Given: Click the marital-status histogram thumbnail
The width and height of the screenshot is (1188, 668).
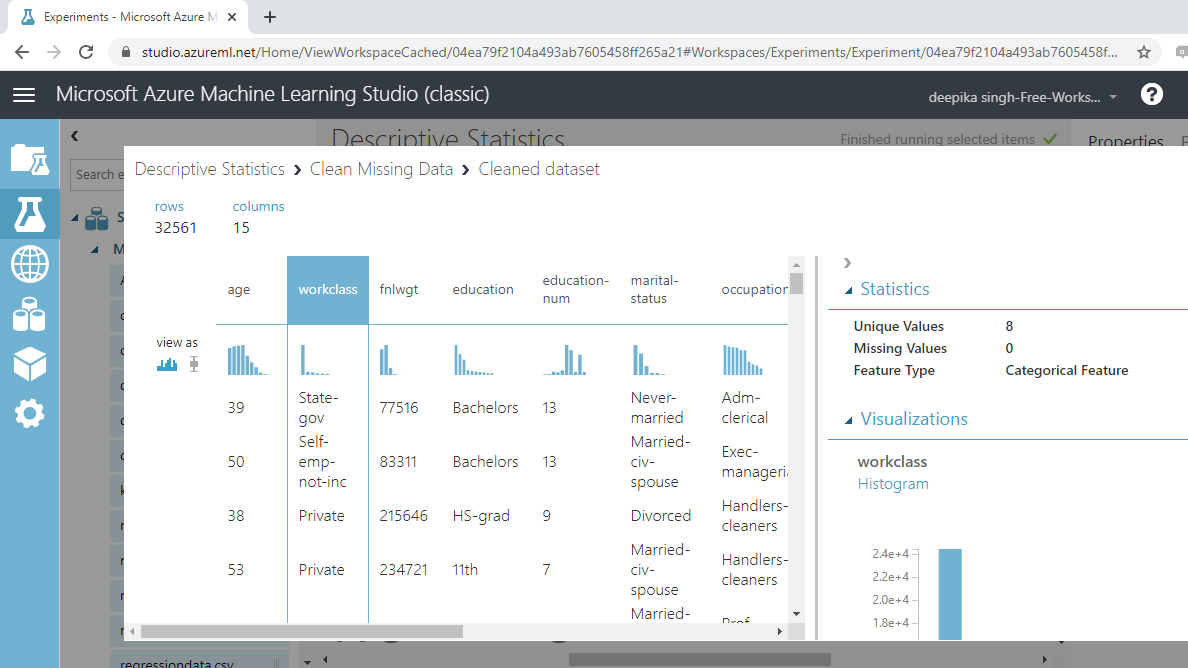Looking at the screenshot, I should click(649, 360).
